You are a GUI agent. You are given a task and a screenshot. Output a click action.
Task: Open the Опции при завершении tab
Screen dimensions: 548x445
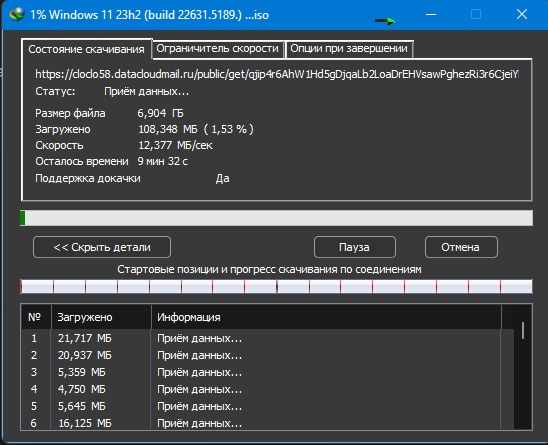click(x=349, y=48)
